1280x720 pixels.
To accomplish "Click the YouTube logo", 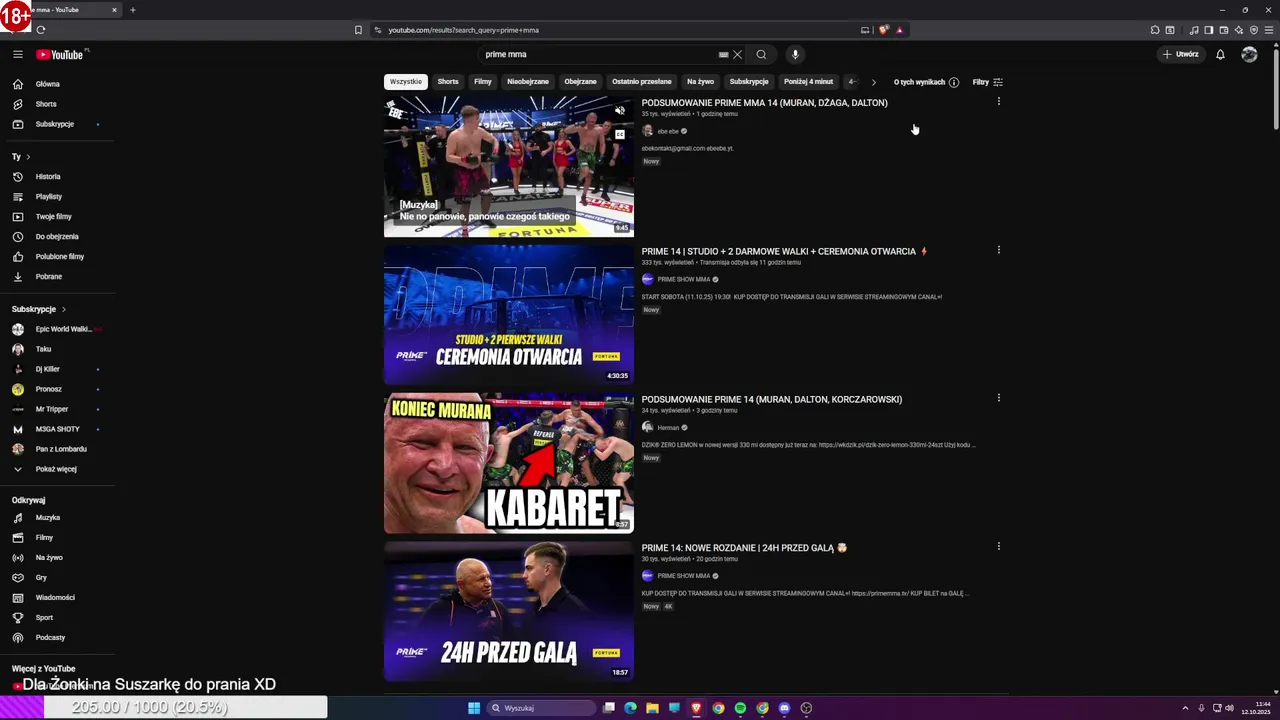I will point(60,55).
